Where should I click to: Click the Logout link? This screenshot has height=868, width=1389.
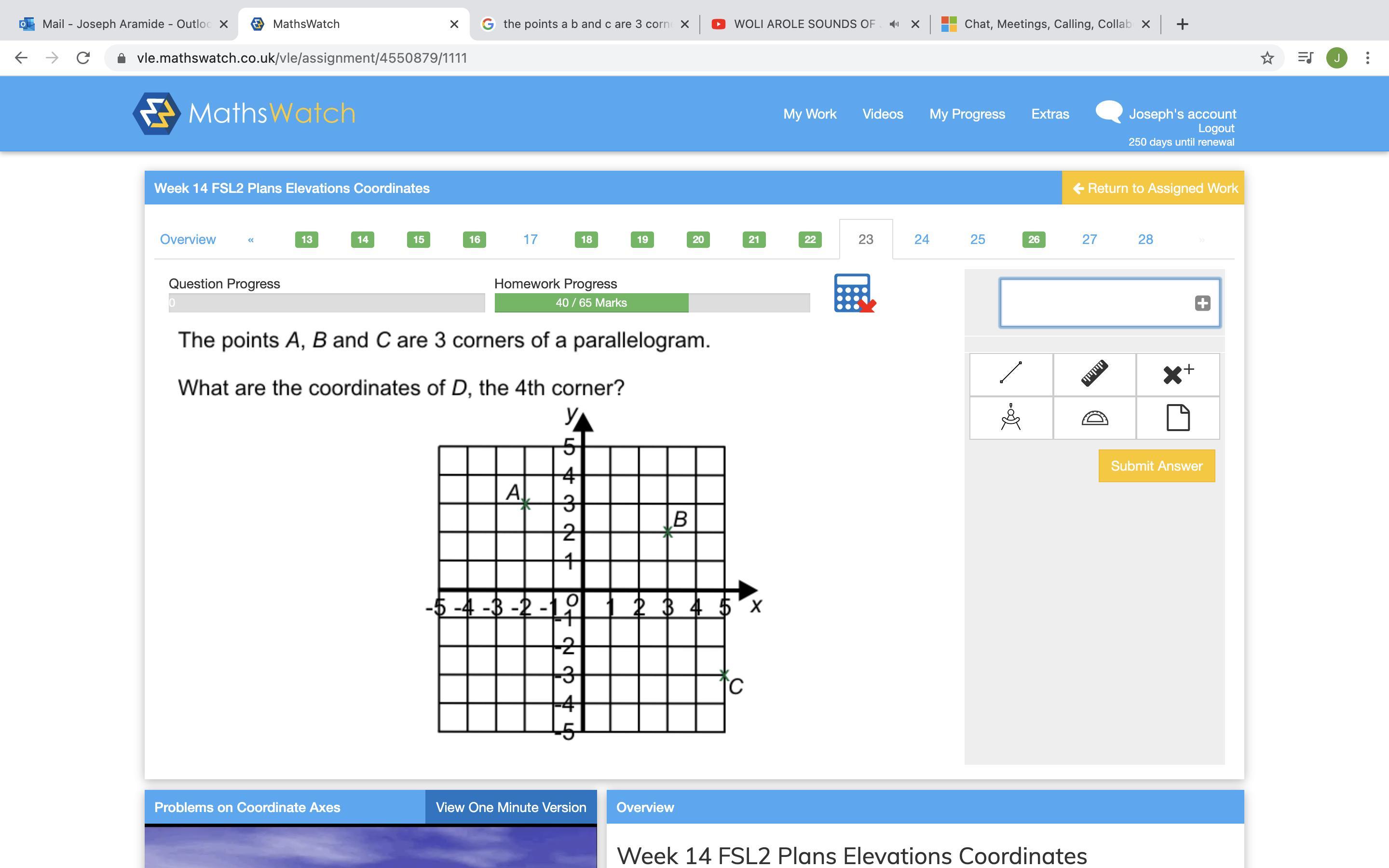1216,129
